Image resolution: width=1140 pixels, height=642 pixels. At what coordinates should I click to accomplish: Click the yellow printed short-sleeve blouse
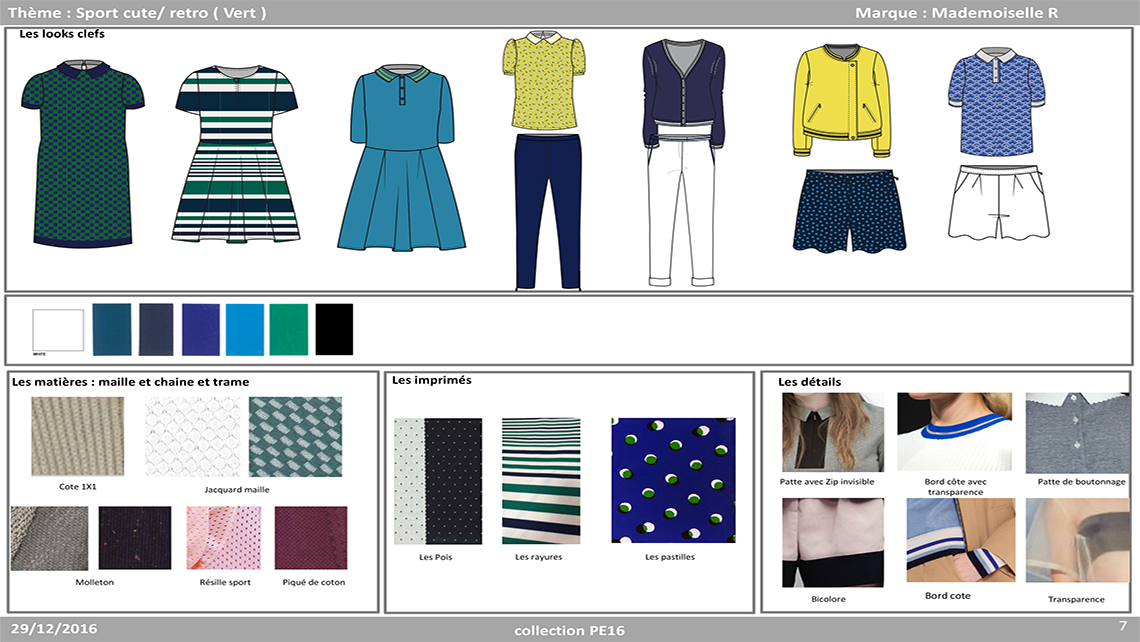click(543, 81)
